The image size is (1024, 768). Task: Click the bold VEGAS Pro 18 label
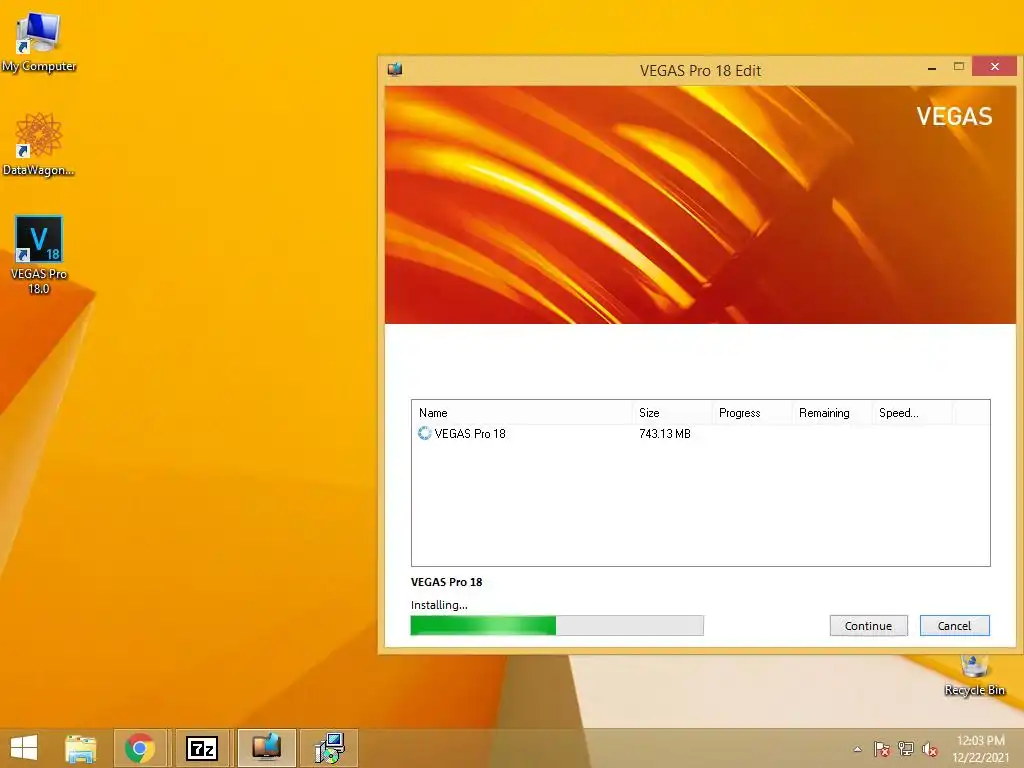coord(447,582)
